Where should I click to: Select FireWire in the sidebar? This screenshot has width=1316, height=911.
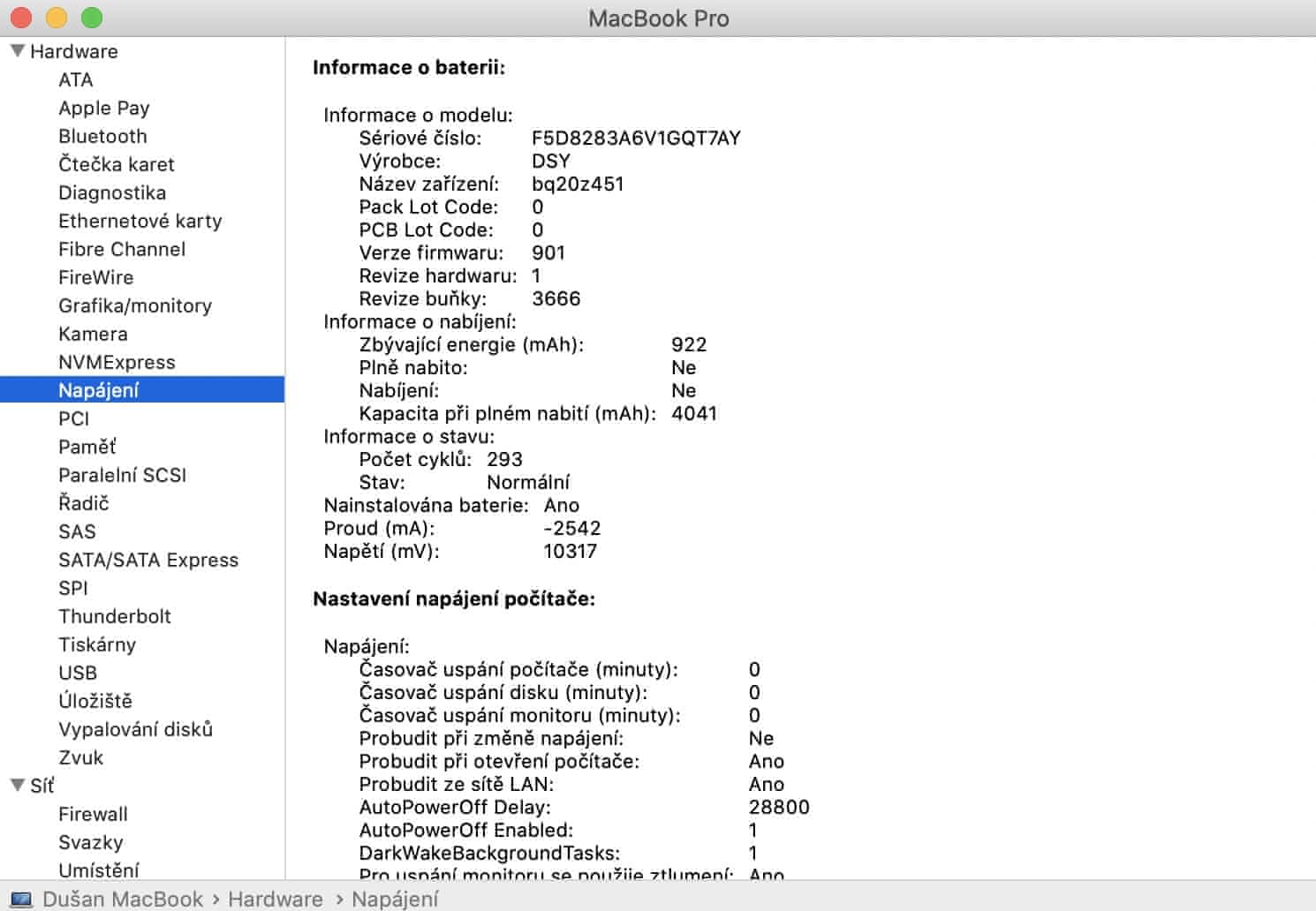pyautogui.click(x=96, y=277)
